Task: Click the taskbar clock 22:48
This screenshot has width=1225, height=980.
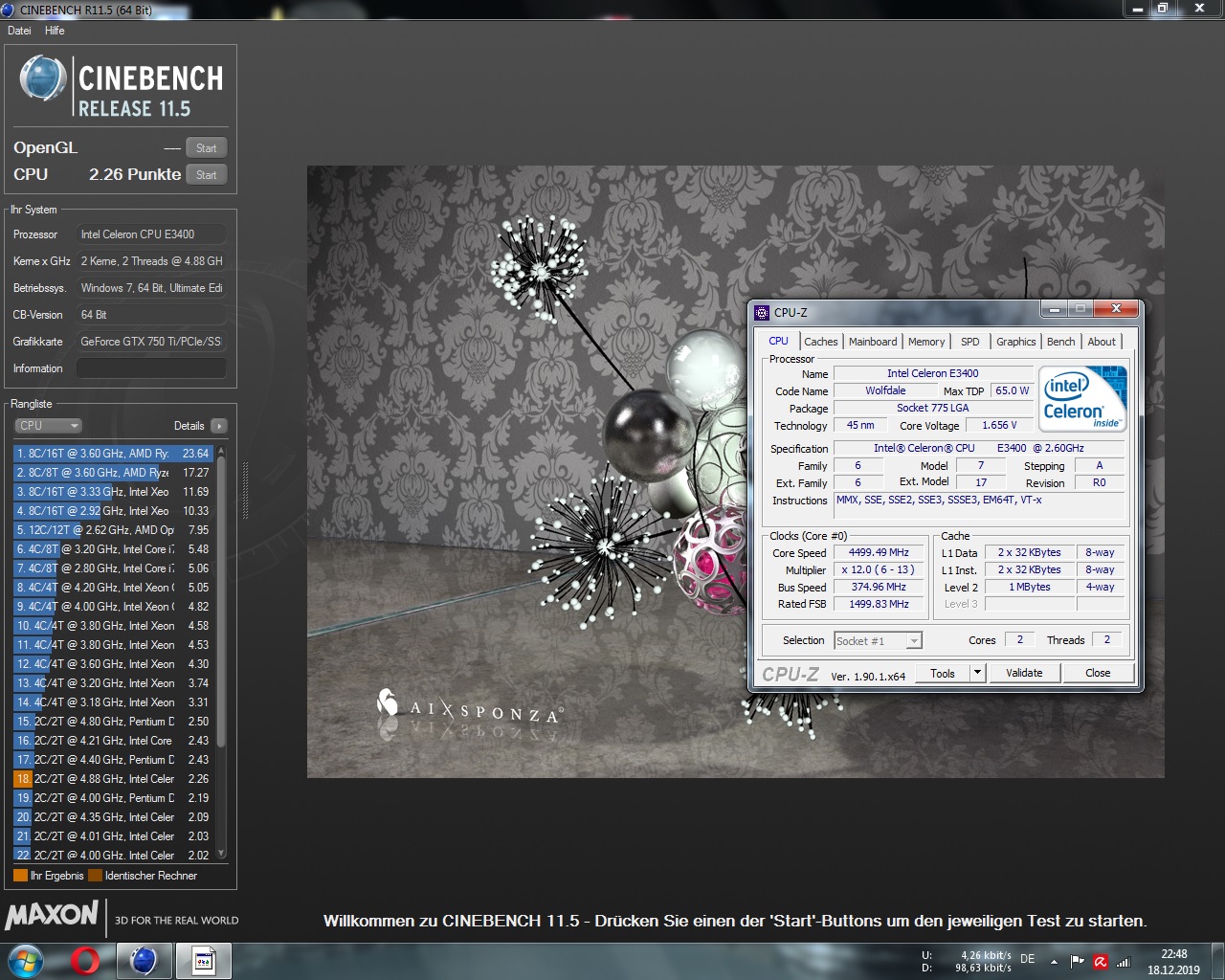Action: coord(1173,962)
